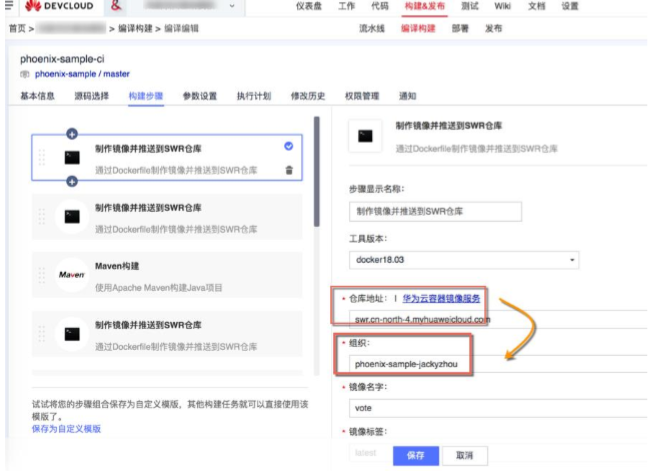Open the hamburger menu beside DevCloud logo
This screenshot has width=656, height=475.
[x=9, y=5]
